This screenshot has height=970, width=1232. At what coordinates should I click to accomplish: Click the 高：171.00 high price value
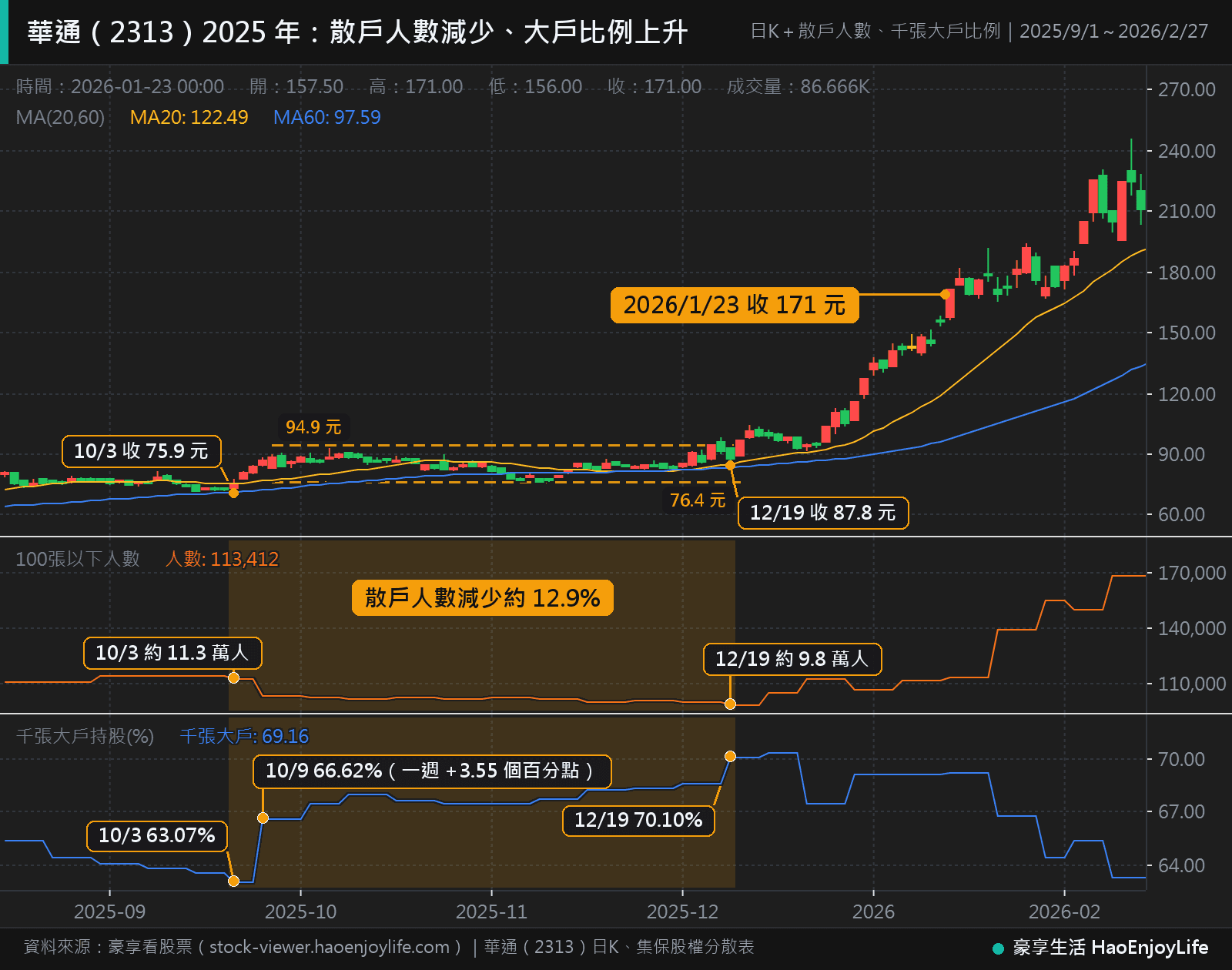(x=416, y=86)
